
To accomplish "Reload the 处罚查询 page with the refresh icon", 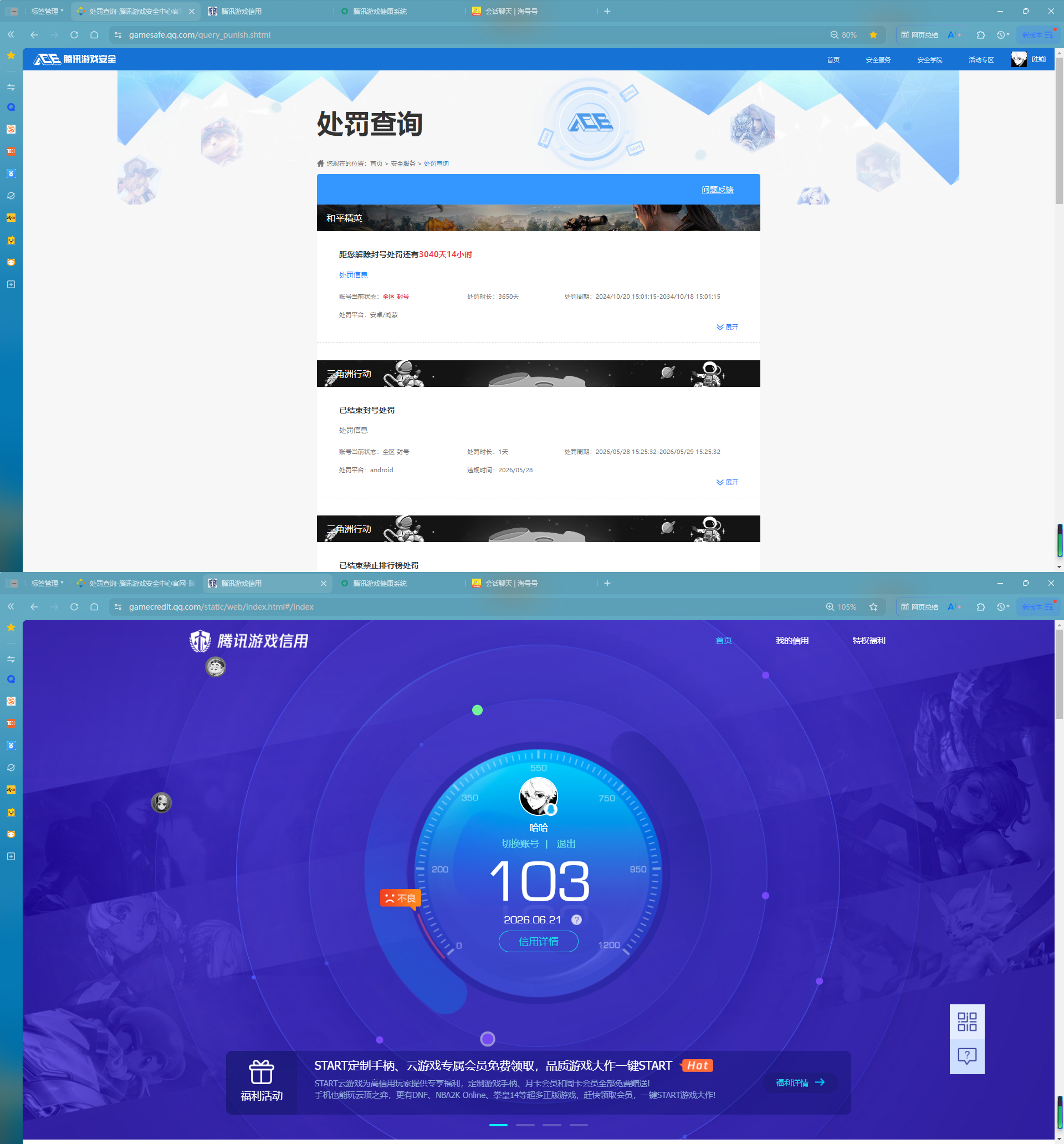I will click(74, 34).
